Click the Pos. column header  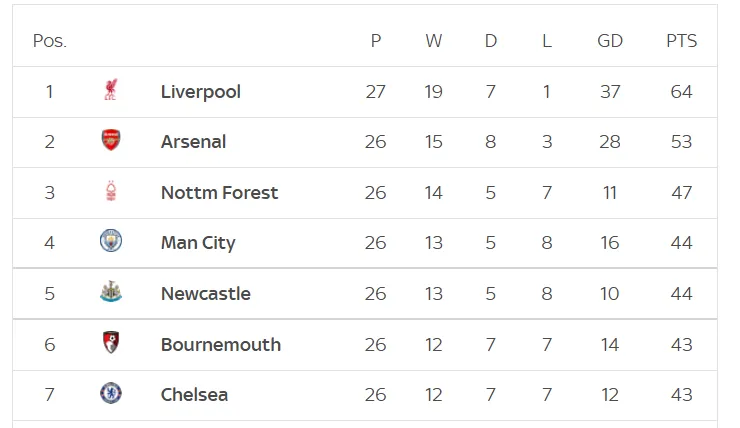[x=50, y=41]
